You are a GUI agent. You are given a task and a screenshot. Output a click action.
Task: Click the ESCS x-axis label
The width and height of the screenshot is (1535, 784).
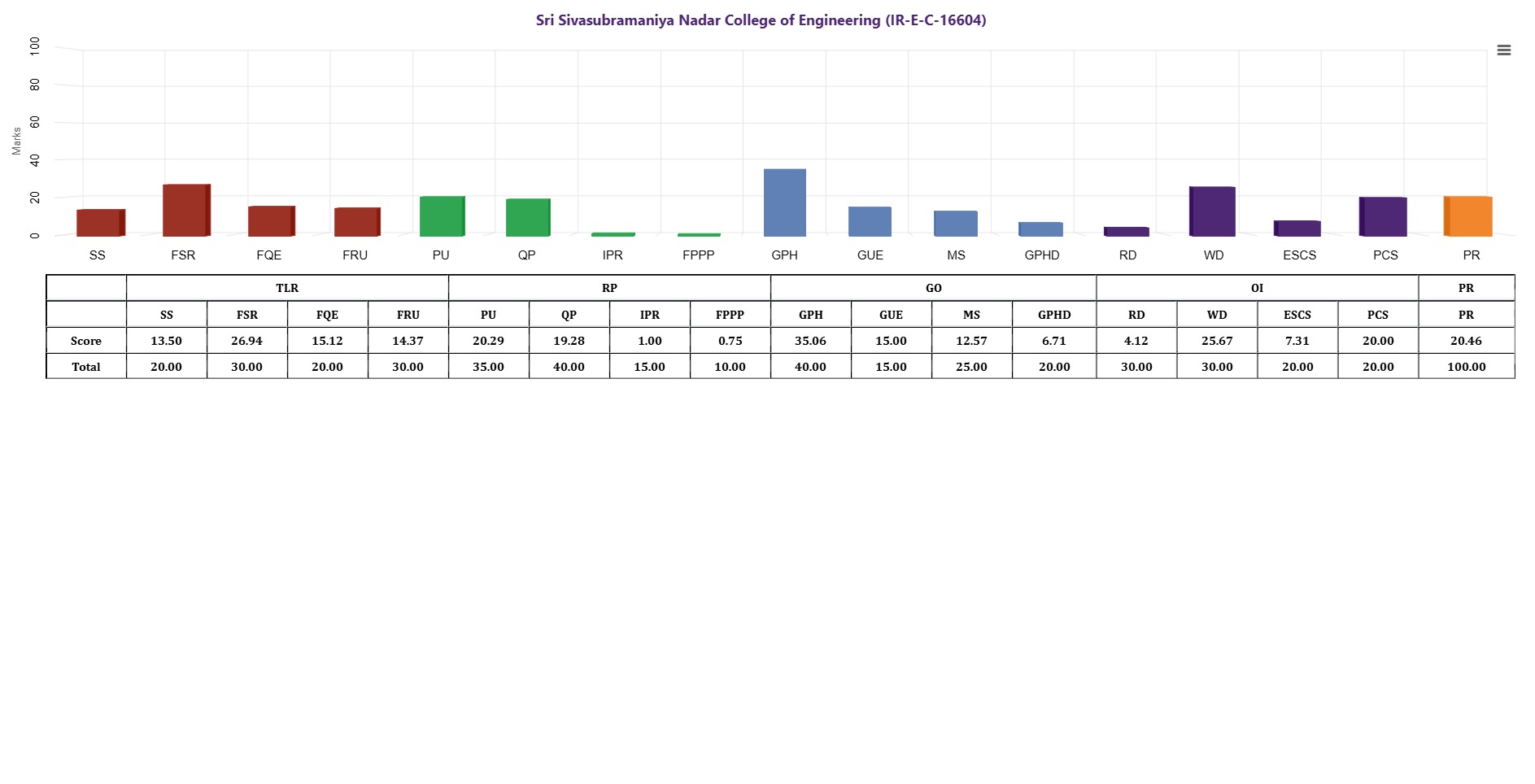point(1300,255)
